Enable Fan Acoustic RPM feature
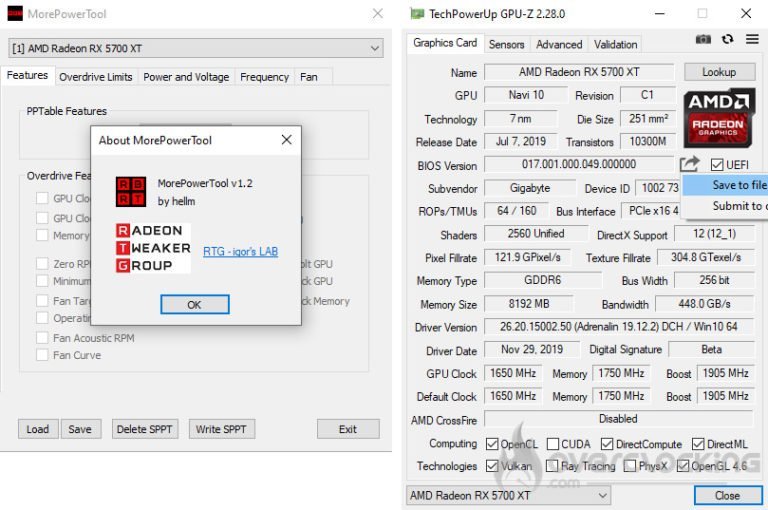Image resolution: width=768 pixels, height=510 pixels. coord(42,338)
